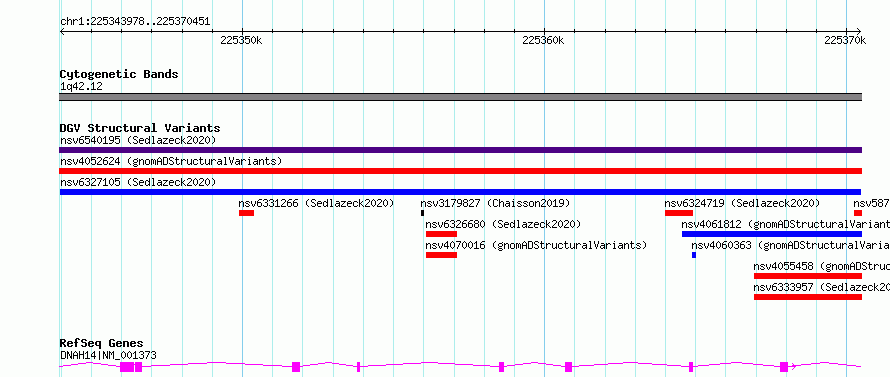Open the nsv6326680 (Sedlazeck2020) label
The height and width of the screenshot is (377, 890).
503,224
